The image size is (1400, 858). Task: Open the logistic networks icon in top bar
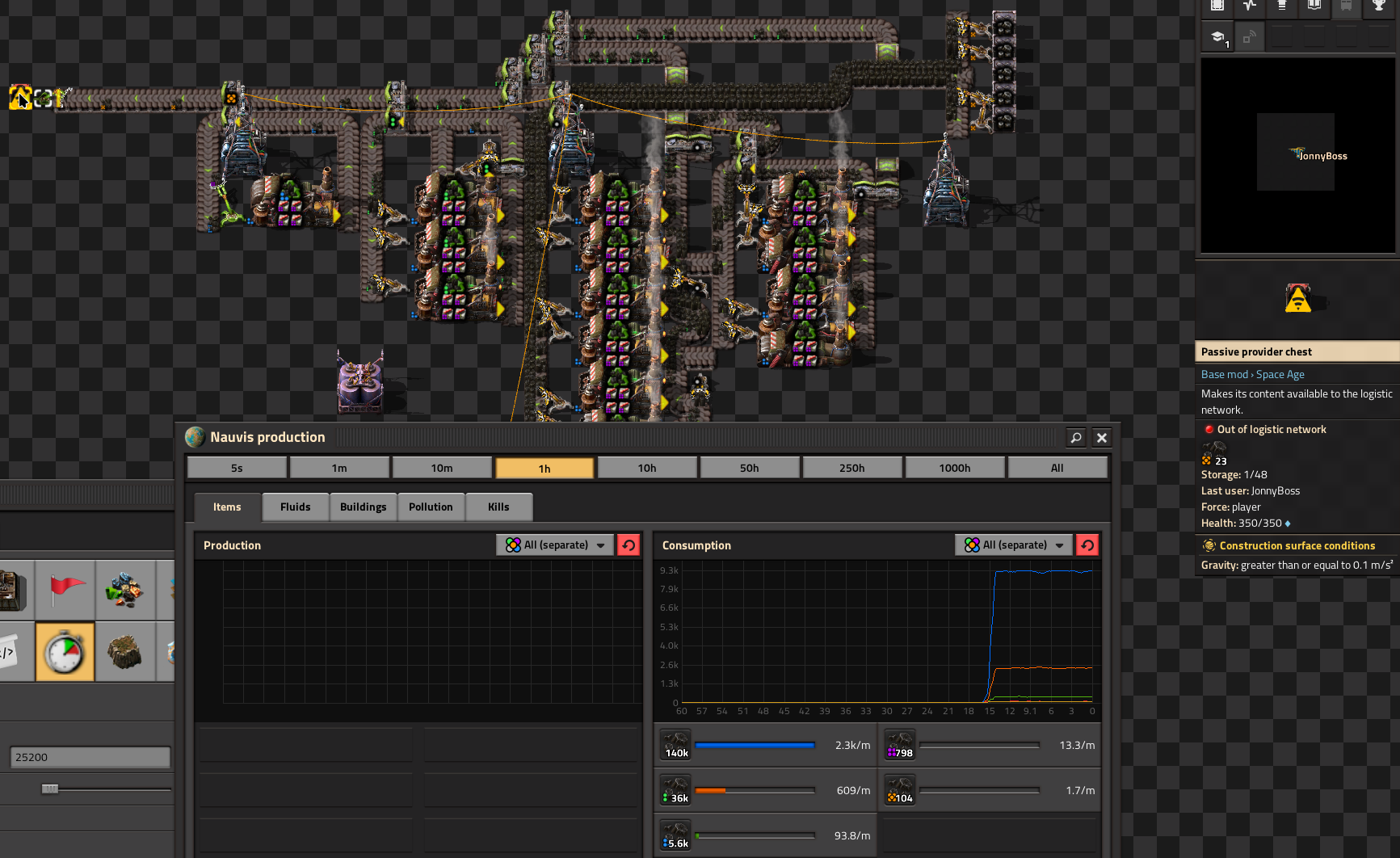coord(1282,6)
